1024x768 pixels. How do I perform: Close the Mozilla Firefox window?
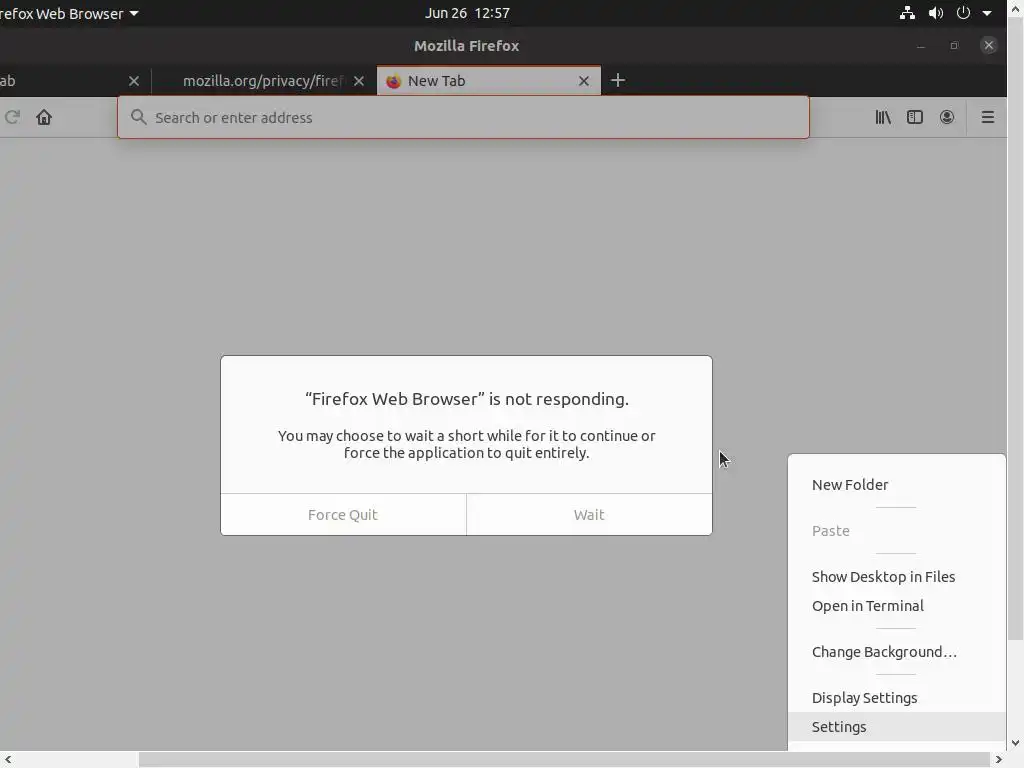point(988,45)
